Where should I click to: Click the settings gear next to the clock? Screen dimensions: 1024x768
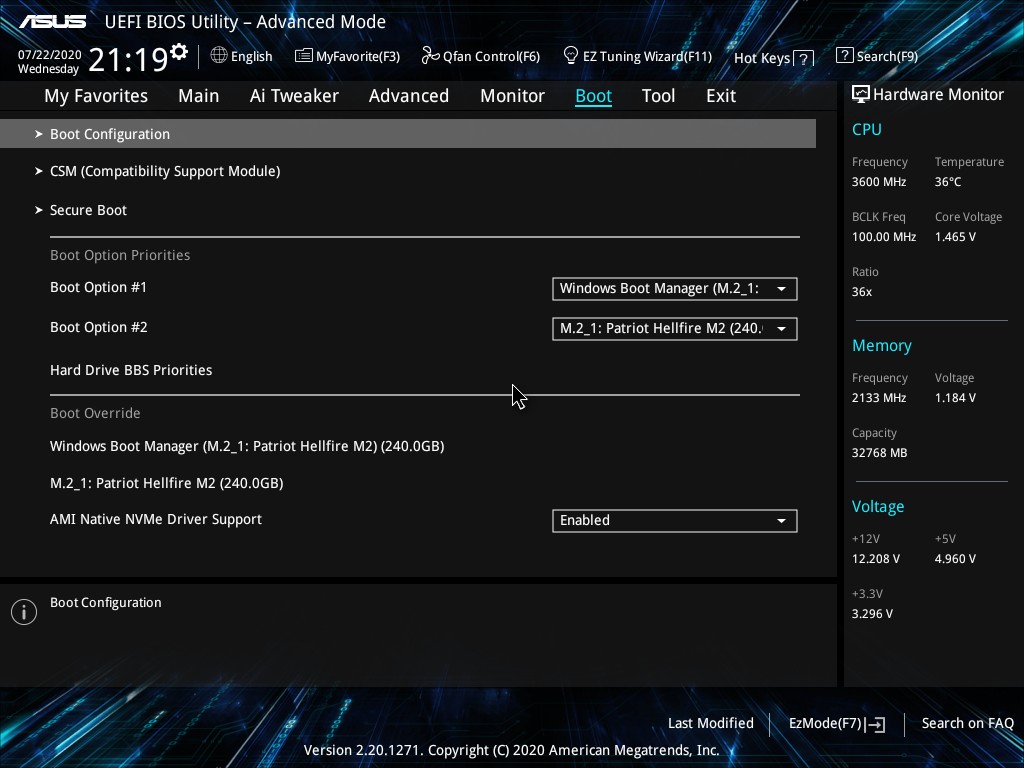coord(179,51)
